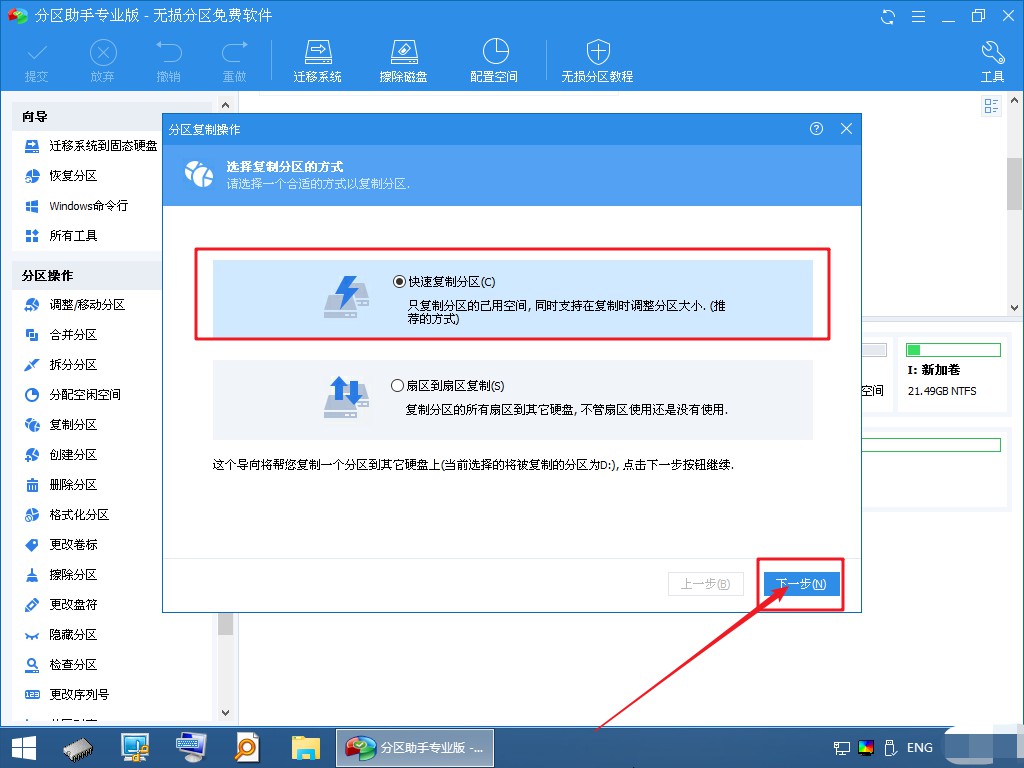Close the 分区复制操作 dialog

(846, 129)
